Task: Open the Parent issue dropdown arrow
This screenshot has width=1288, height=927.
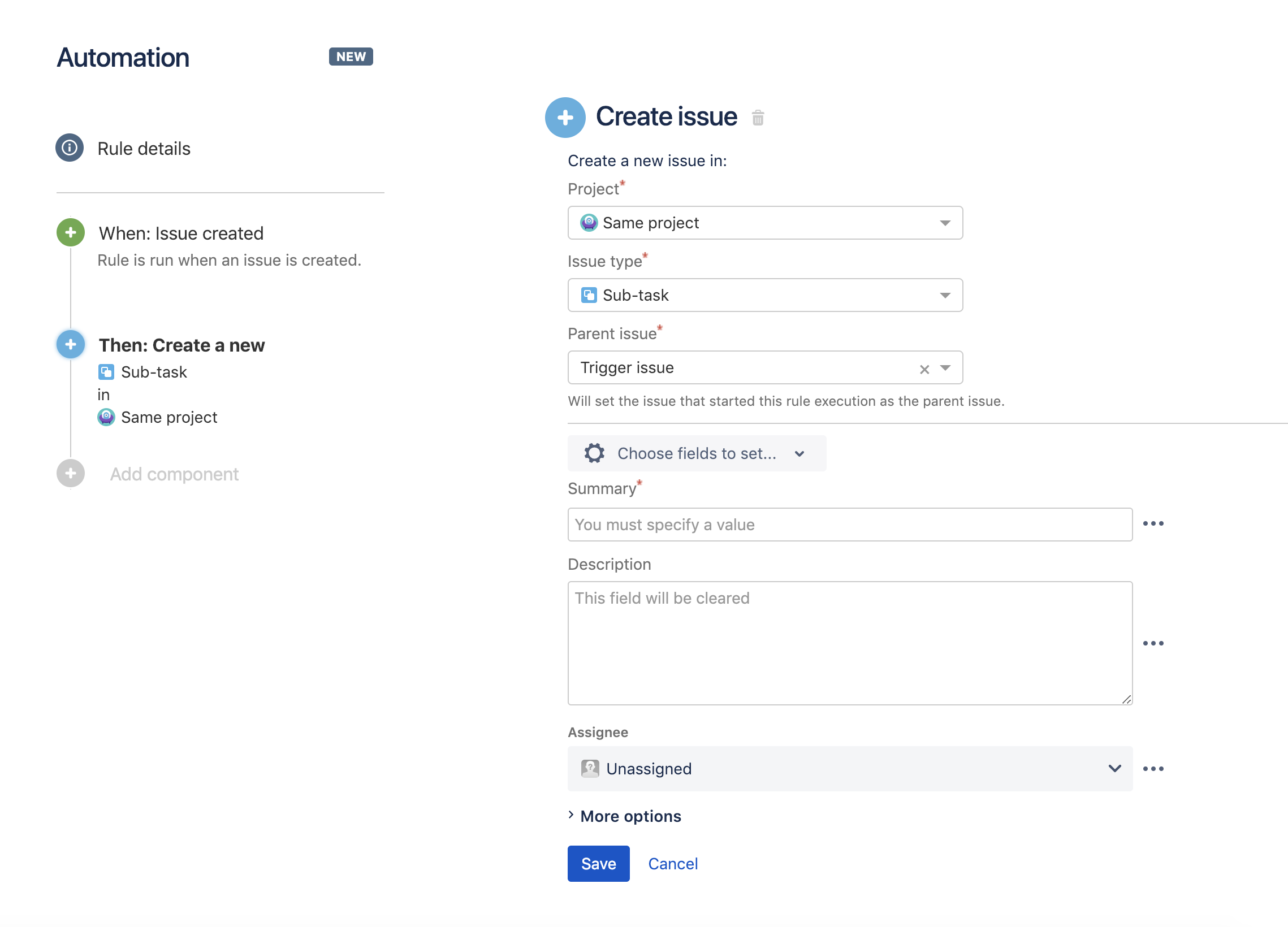Action: tap(945, 369)
